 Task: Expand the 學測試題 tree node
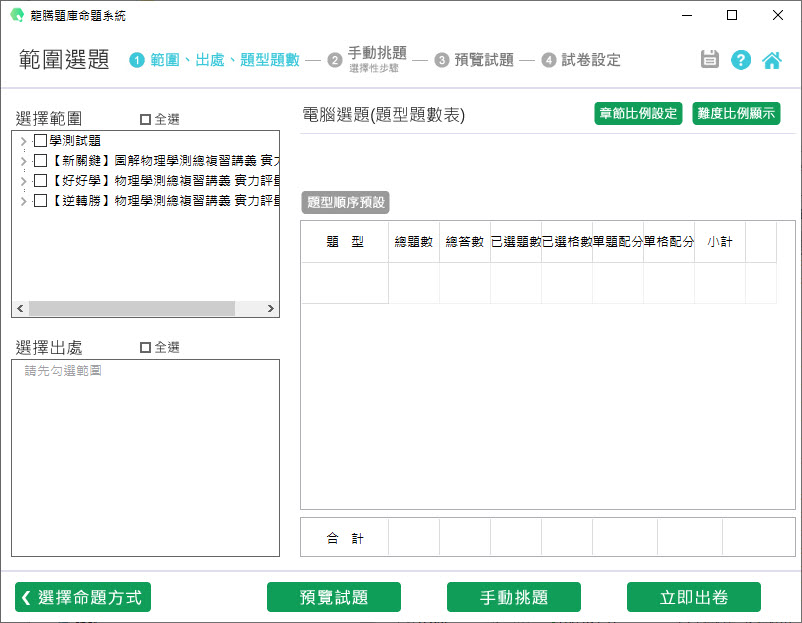[23, 141]
